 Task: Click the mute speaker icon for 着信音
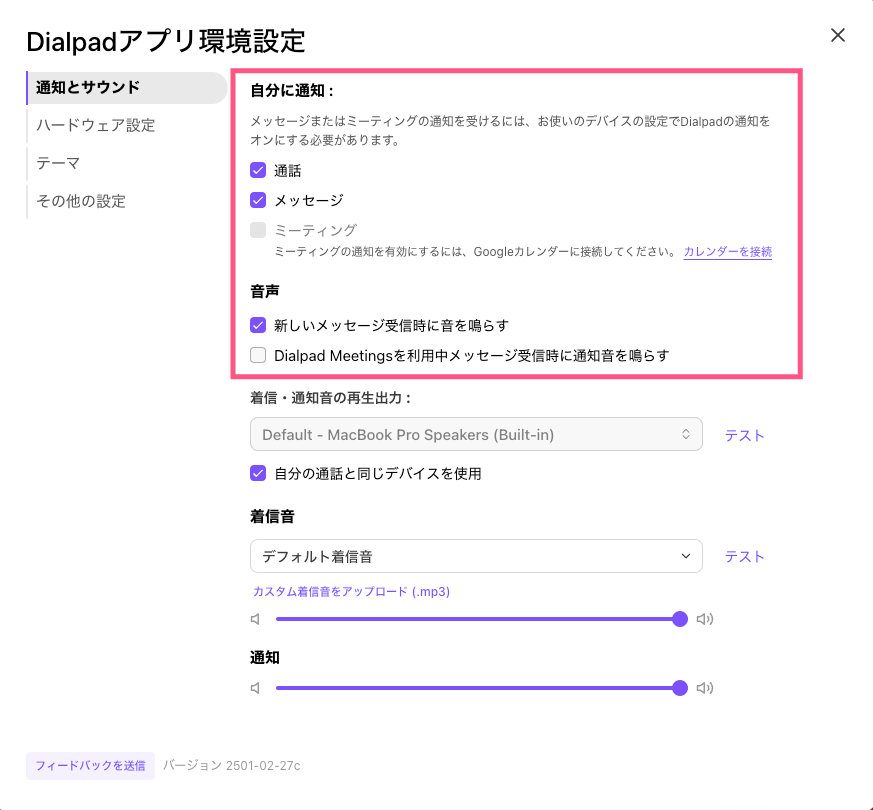click(x=255, y=619)
